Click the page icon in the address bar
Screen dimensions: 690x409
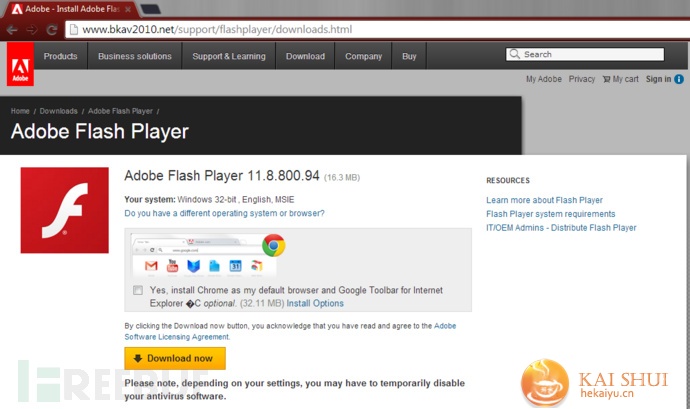[x=73, y=29]
